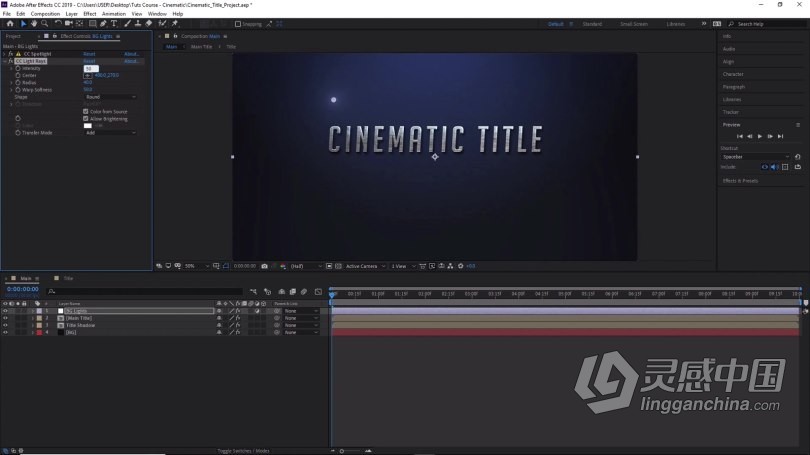Screen dimensions: 810x455
Task: Switch to the Project panel tab
Action: [x=13, y=36]
